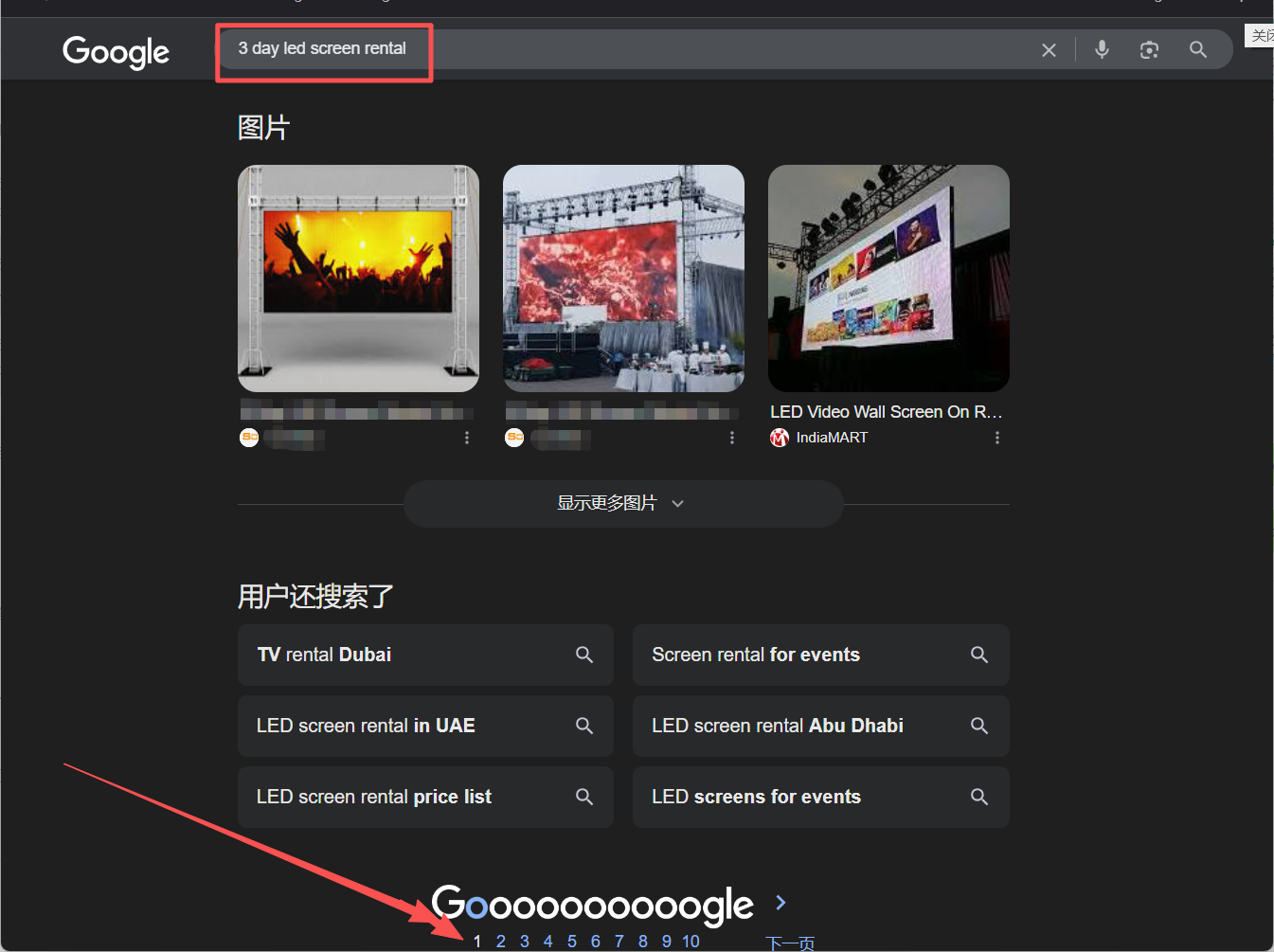Open the second outdoor LED screen image
The height and width of the screenshot is (952, 1274).
tap(623, 278)
